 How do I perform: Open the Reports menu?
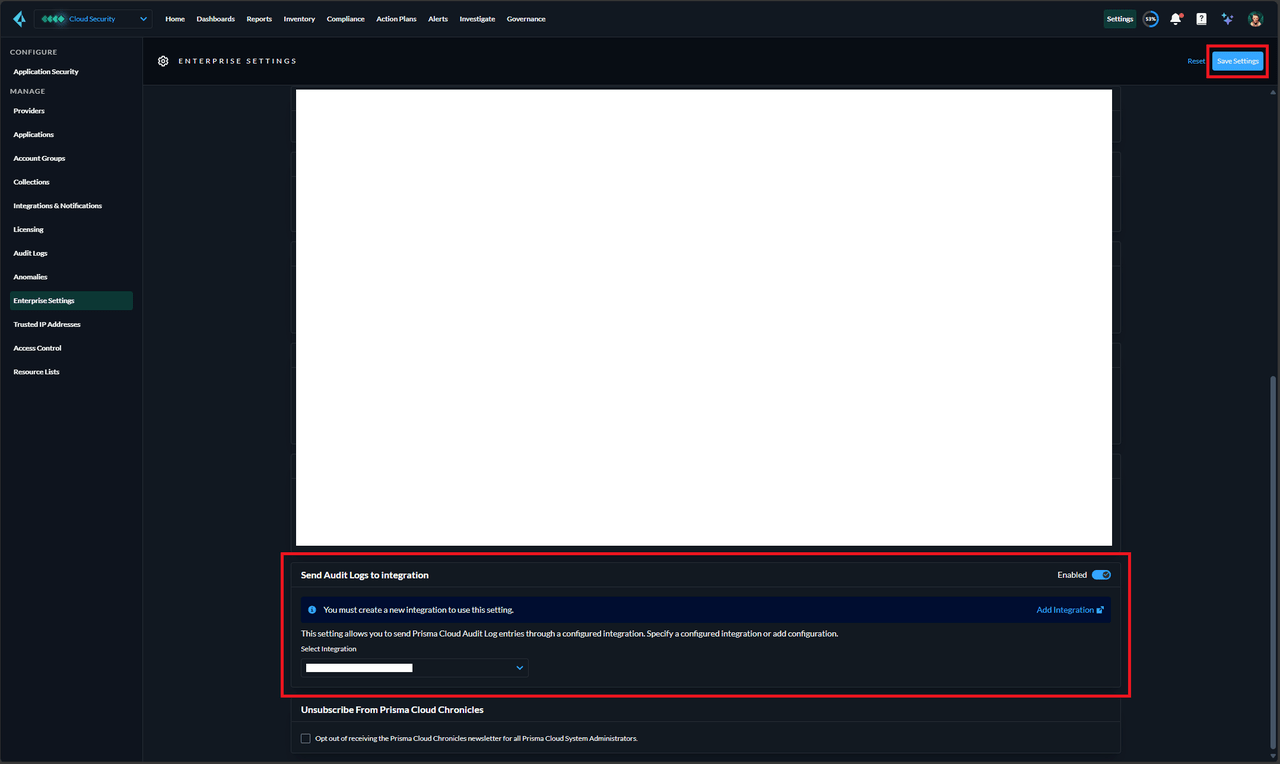point(259,19)
